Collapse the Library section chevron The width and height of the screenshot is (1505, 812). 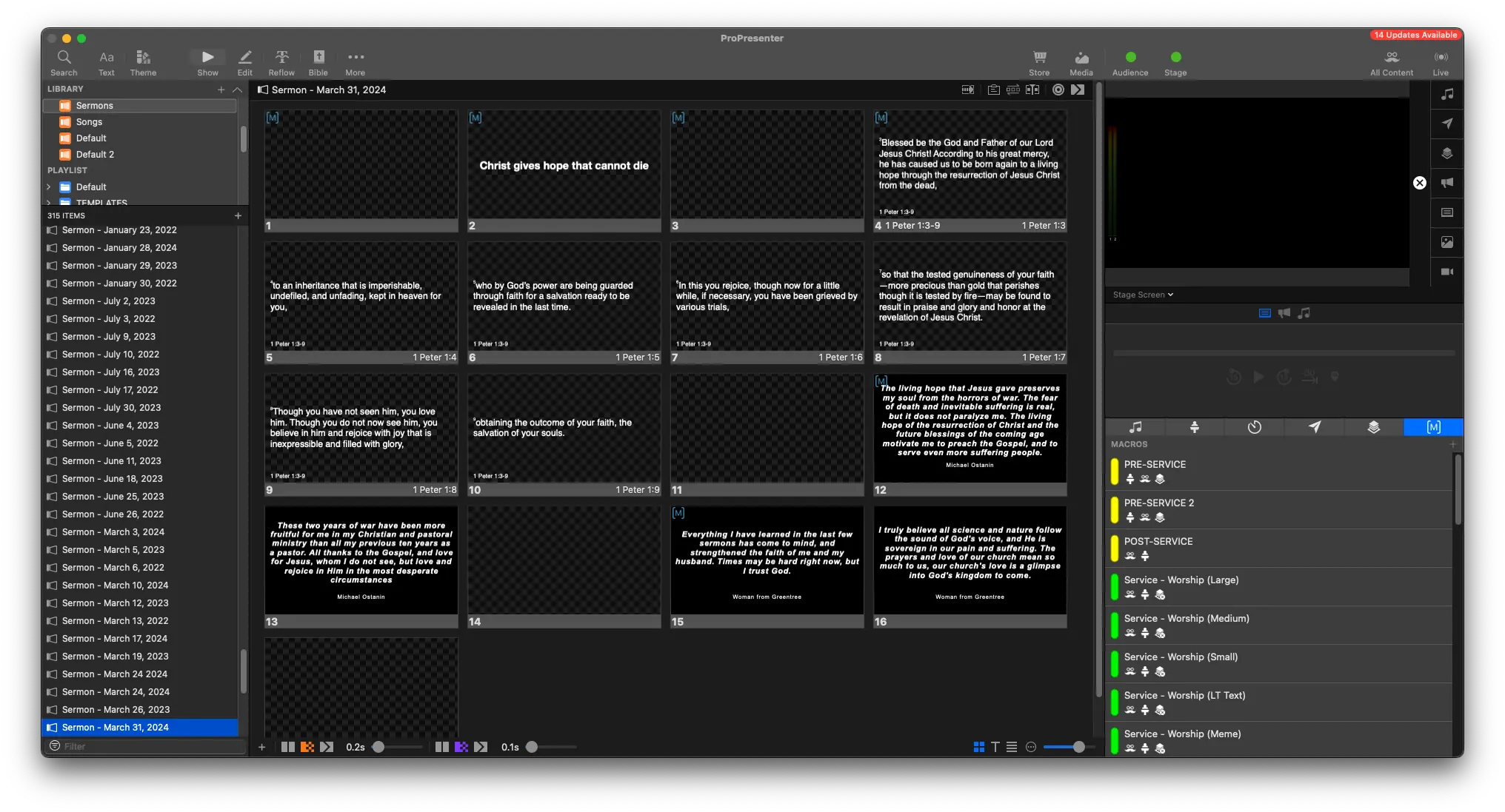click(237, 90)
